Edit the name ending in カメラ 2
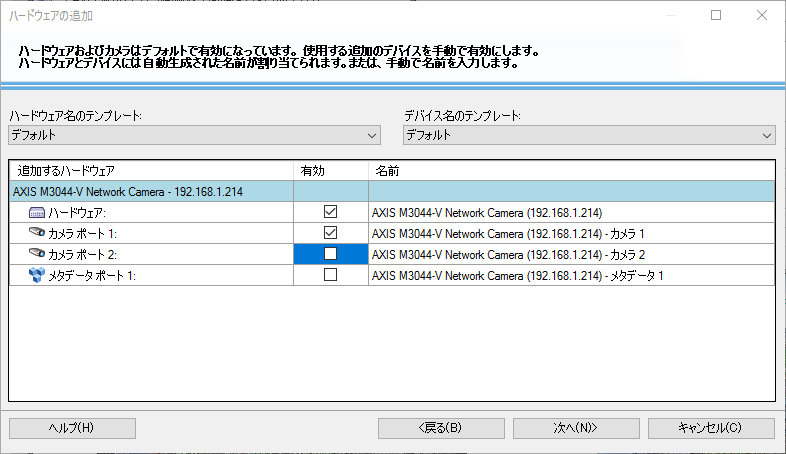This screenshot has width=786, height=454. [x=571, y=255]
